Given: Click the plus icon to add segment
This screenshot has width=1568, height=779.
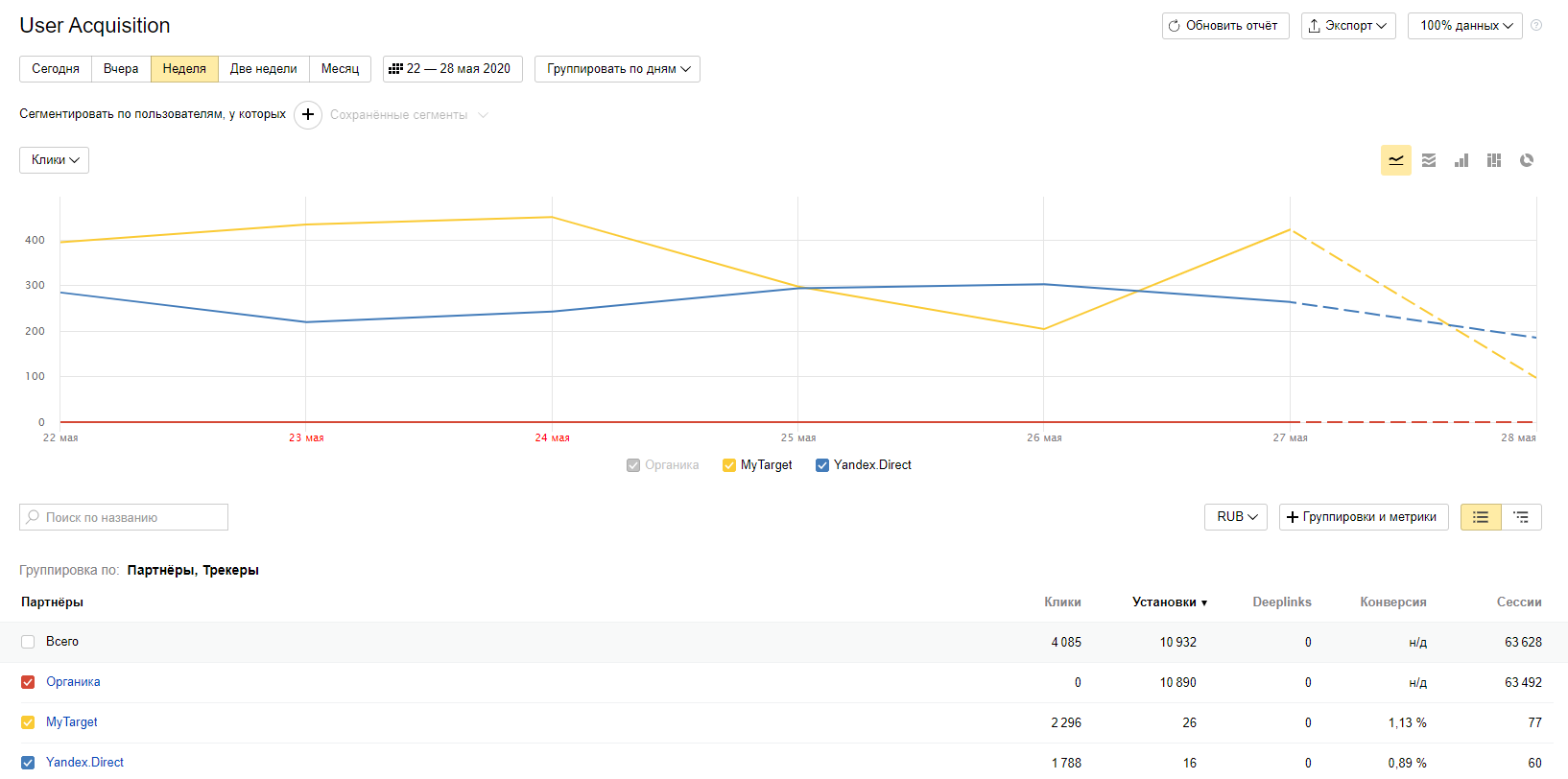Looking at the screenshot, I should click(308, 115).
